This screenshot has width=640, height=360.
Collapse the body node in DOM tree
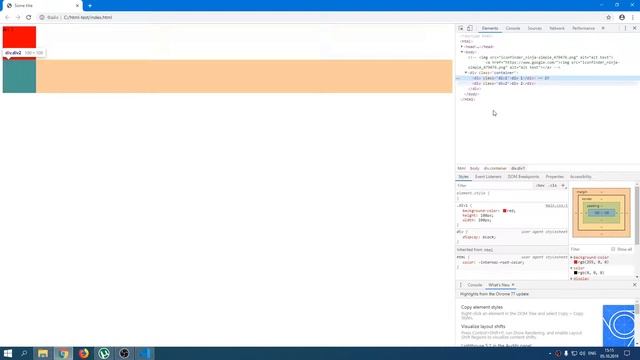[x=462, y=52]
